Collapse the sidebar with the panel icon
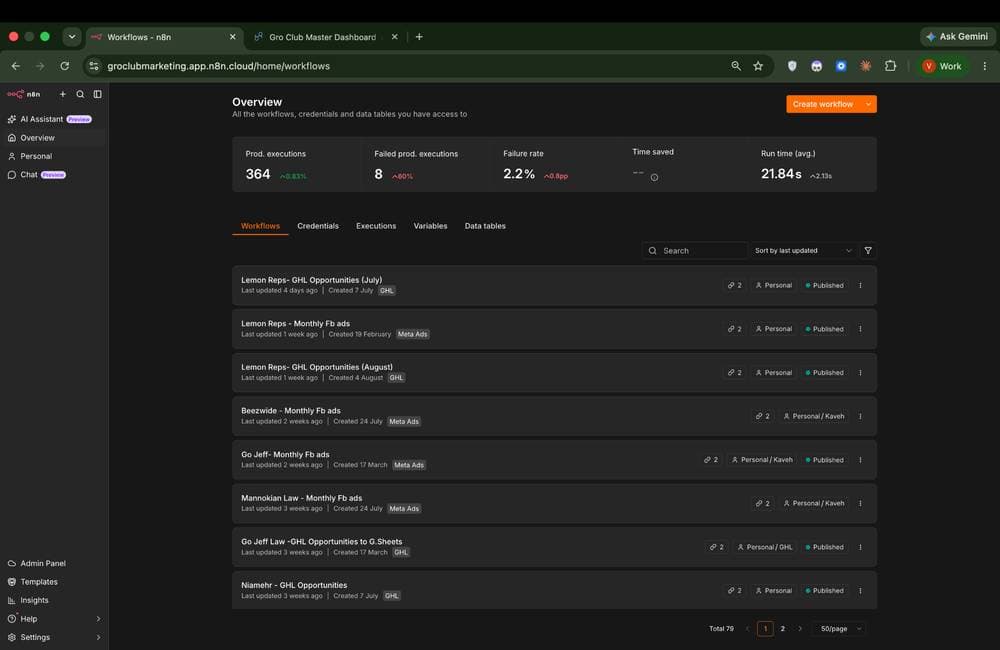 [x=98, y=94]
